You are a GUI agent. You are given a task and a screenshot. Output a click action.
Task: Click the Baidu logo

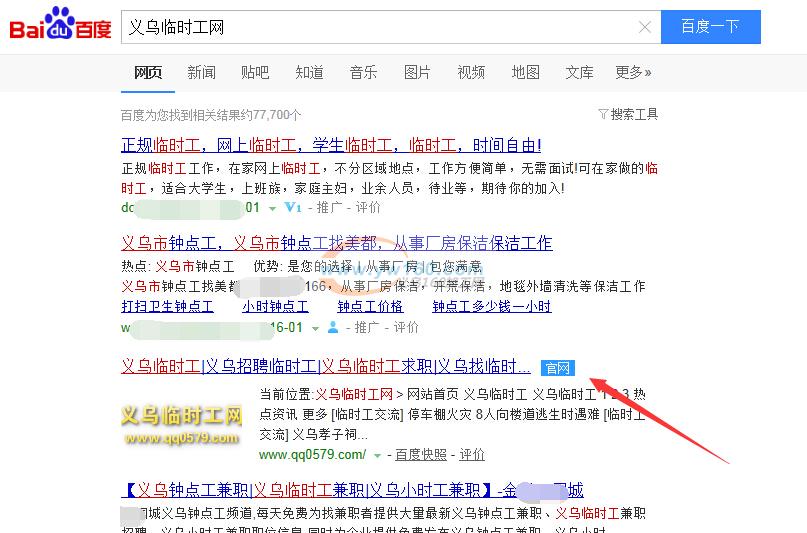point(60,25)
